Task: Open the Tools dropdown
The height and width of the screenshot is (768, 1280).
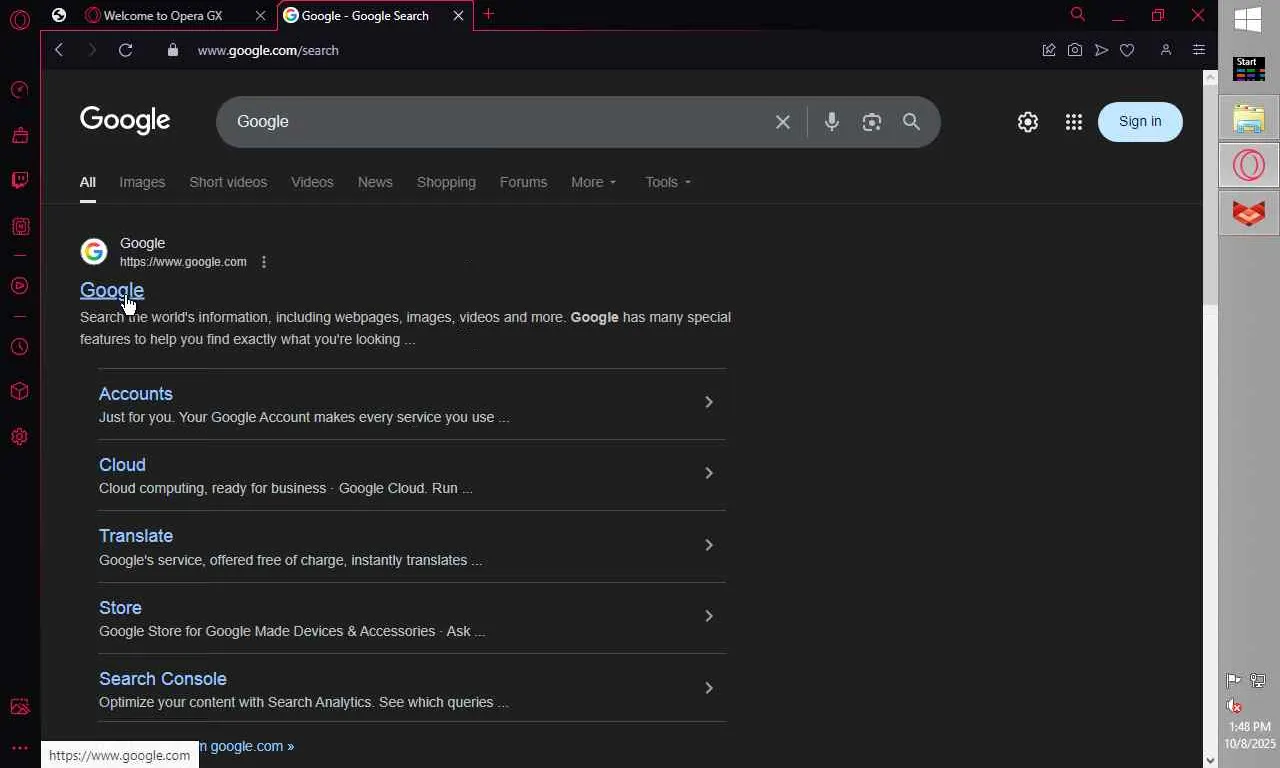Action: tap(668, 182)
